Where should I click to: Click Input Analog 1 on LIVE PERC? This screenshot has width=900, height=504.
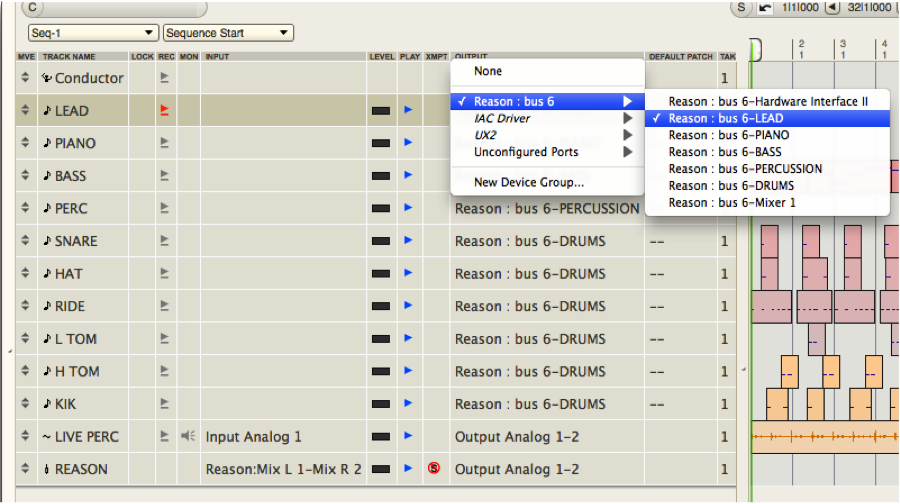[x=253, y=437]
